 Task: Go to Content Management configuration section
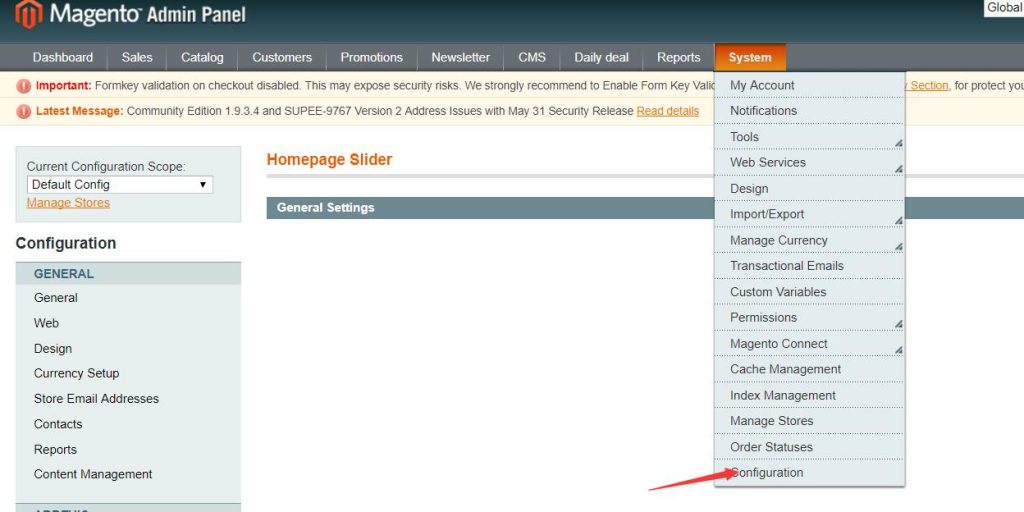93,474
